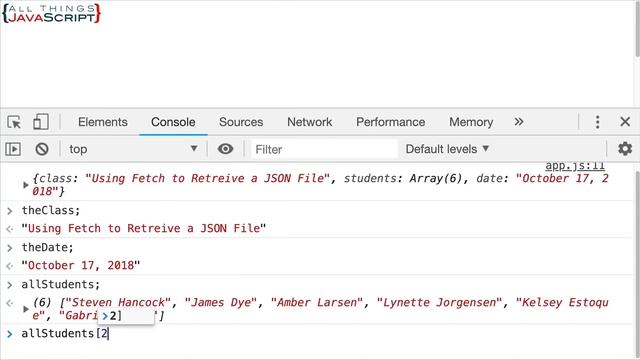Focus the Filter input field
640x360 pixels.
pos(324,149)
